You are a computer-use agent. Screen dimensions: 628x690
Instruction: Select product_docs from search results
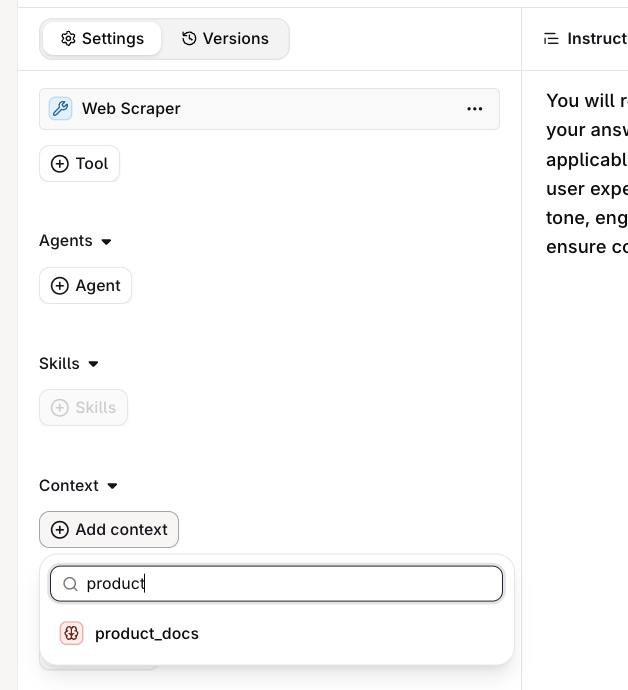(276, 634)
